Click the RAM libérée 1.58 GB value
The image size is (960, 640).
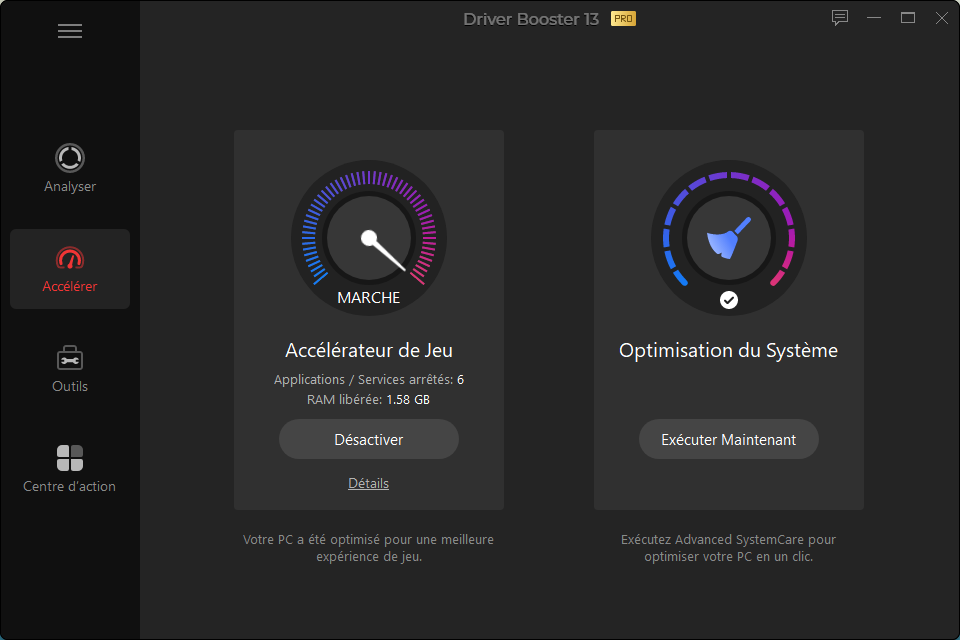(408, 400)
